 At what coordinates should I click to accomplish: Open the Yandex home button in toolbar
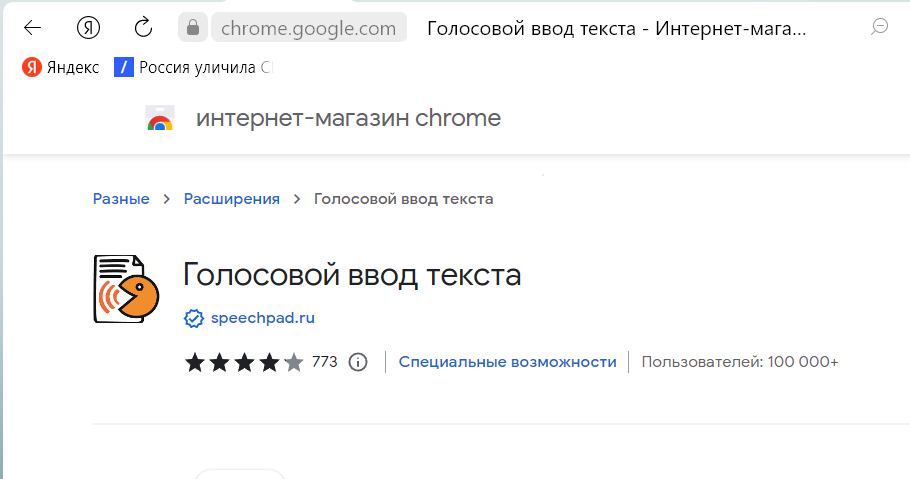click(88, 27)
